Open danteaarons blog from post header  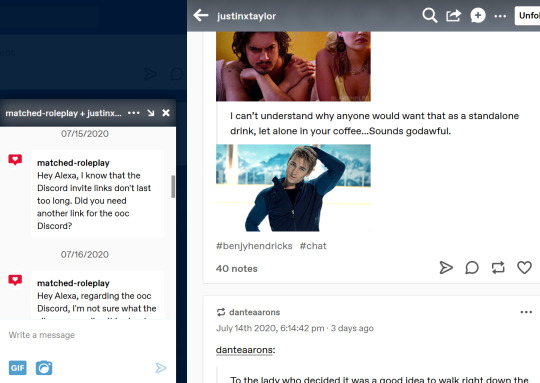[x=255, y=312]
